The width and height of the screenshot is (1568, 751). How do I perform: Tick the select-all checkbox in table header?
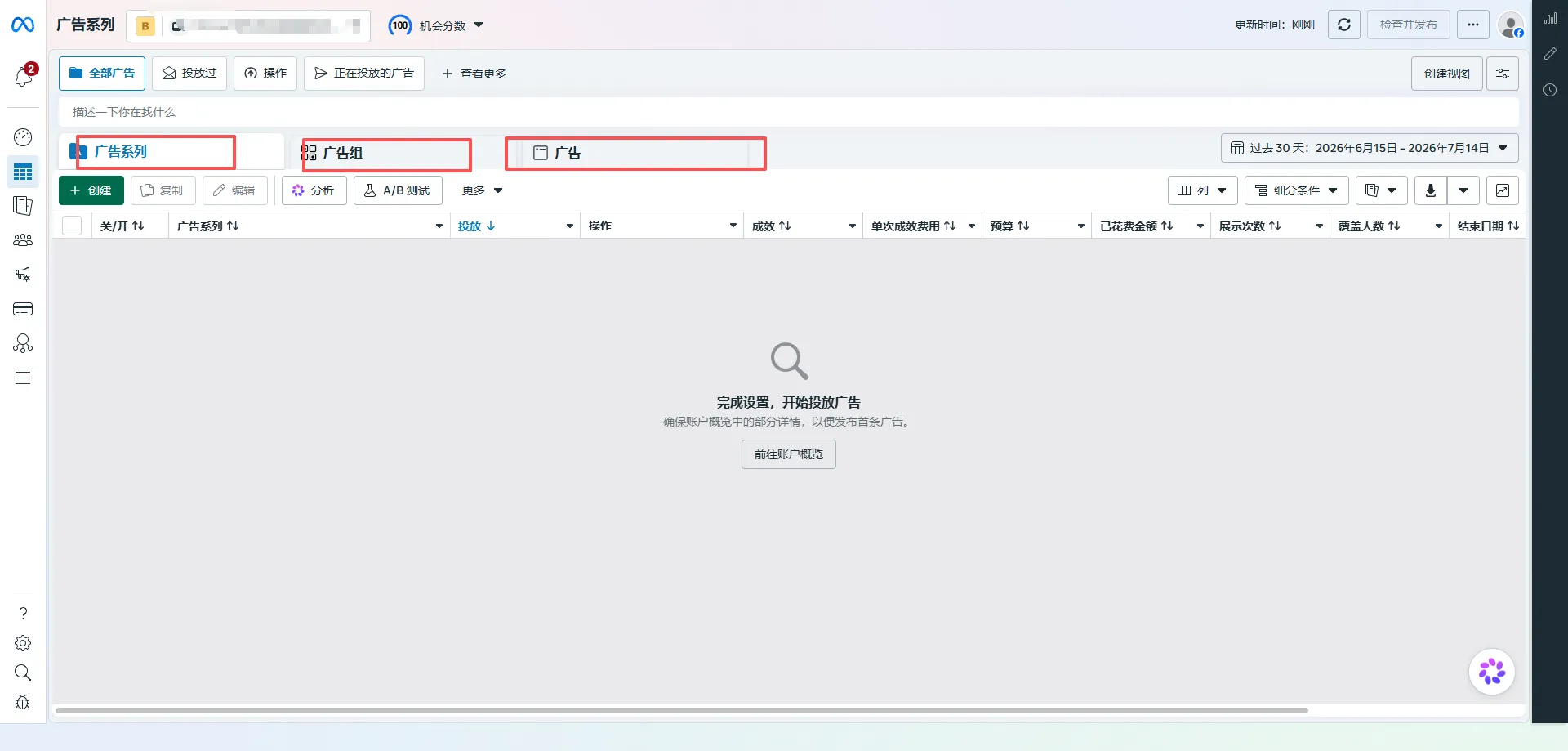(72, 226)
